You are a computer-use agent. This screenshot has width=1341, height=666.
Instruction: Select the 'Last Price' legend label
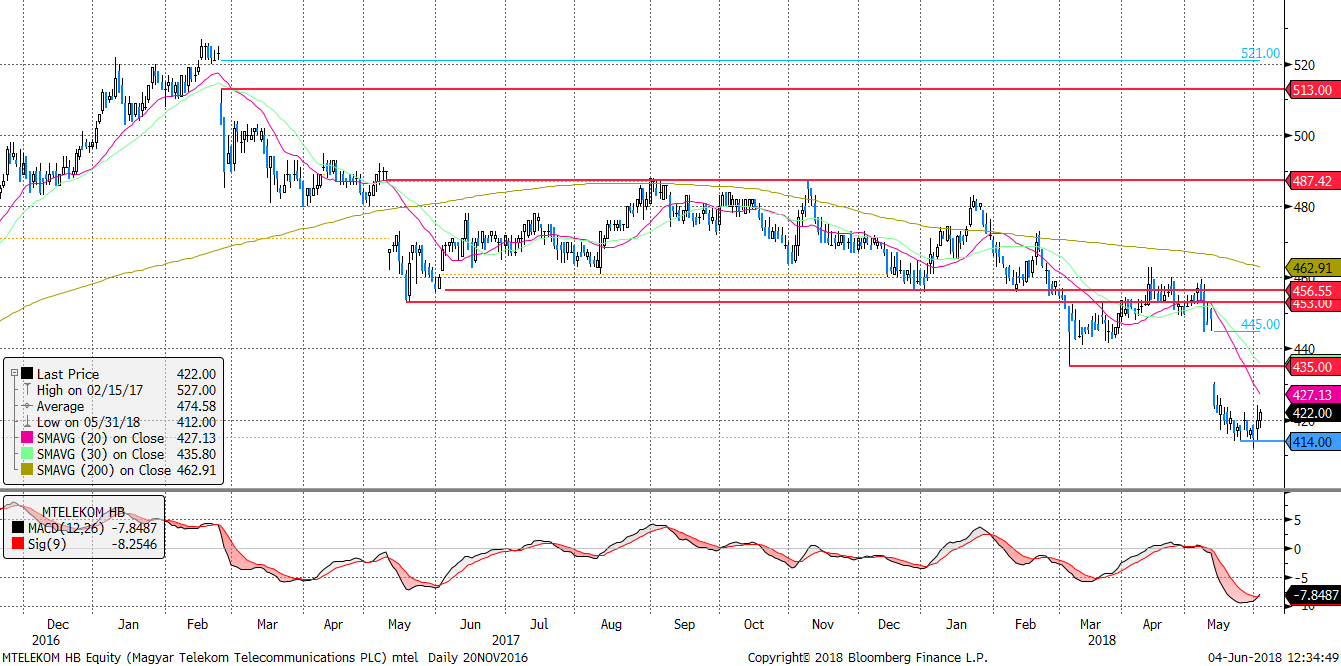[x=68, y=374]
